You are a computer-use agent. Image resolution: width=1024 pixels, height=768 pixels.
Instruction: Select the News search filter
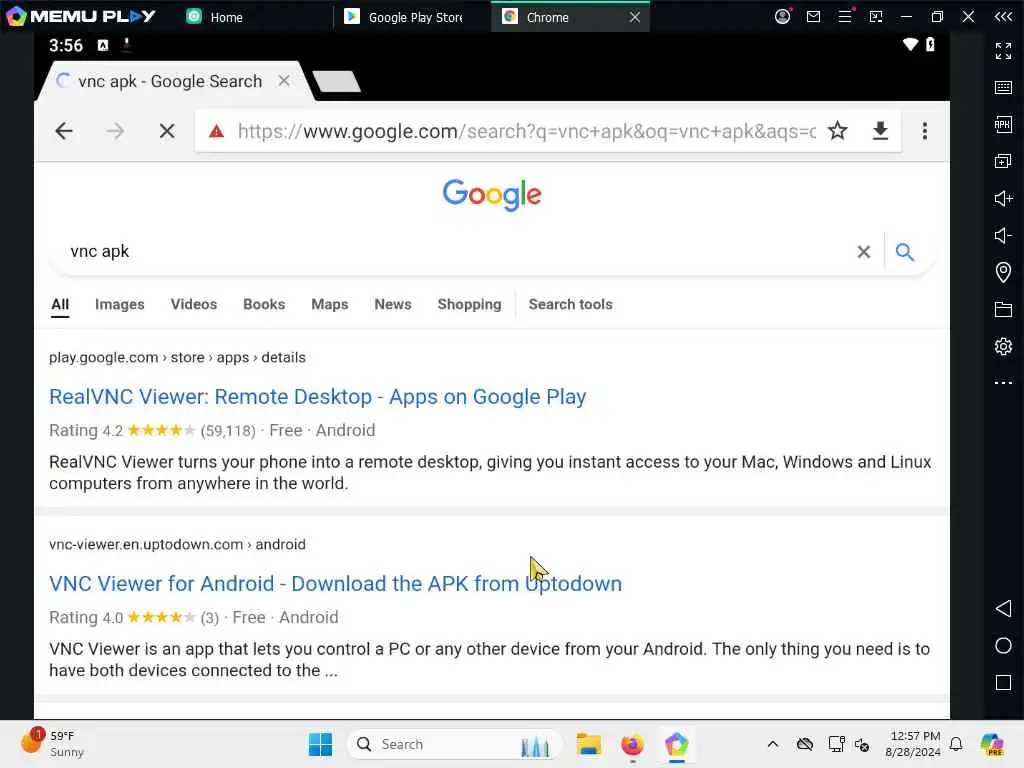tap(393, 304)
